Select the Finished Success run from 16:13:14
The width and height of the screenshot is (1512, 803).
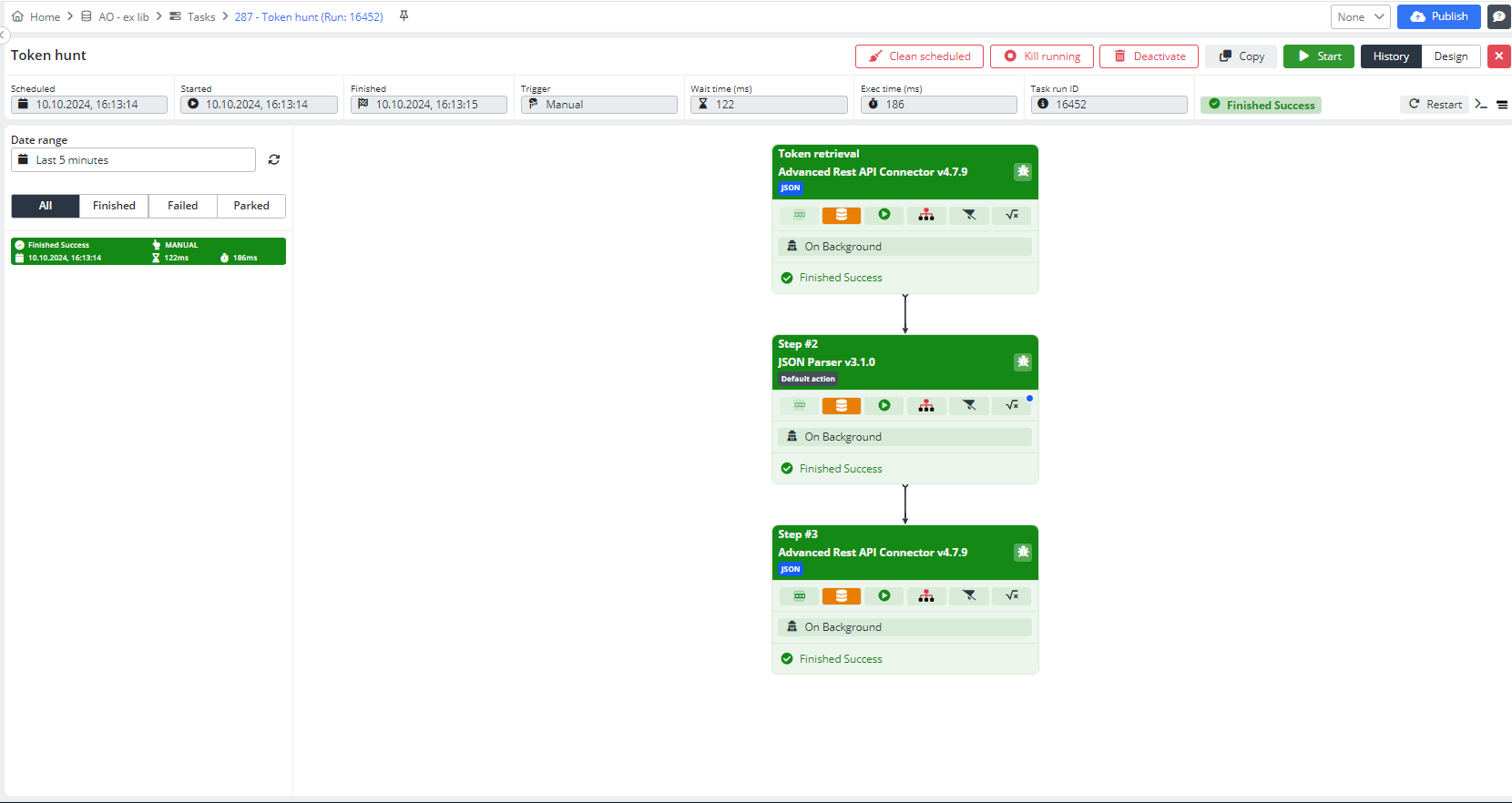(148, 251)
